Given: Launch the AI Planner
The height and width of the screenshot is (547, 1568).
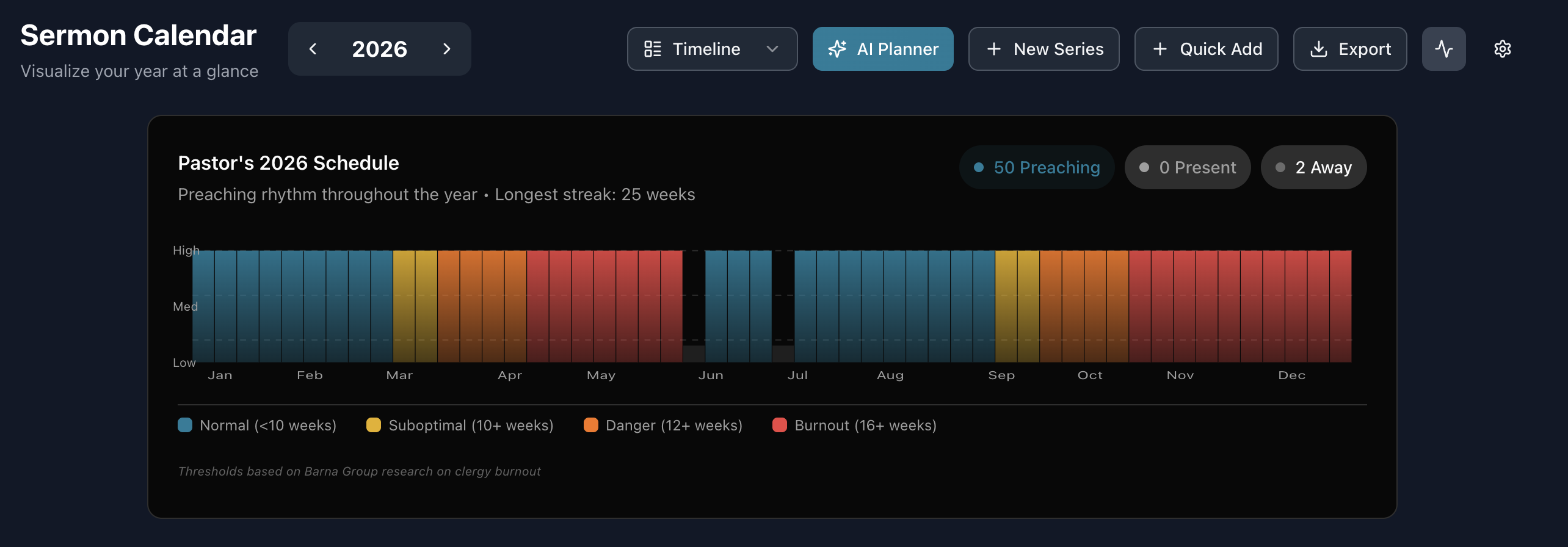Looking at the screenshot, I should [x=882, y=49].
